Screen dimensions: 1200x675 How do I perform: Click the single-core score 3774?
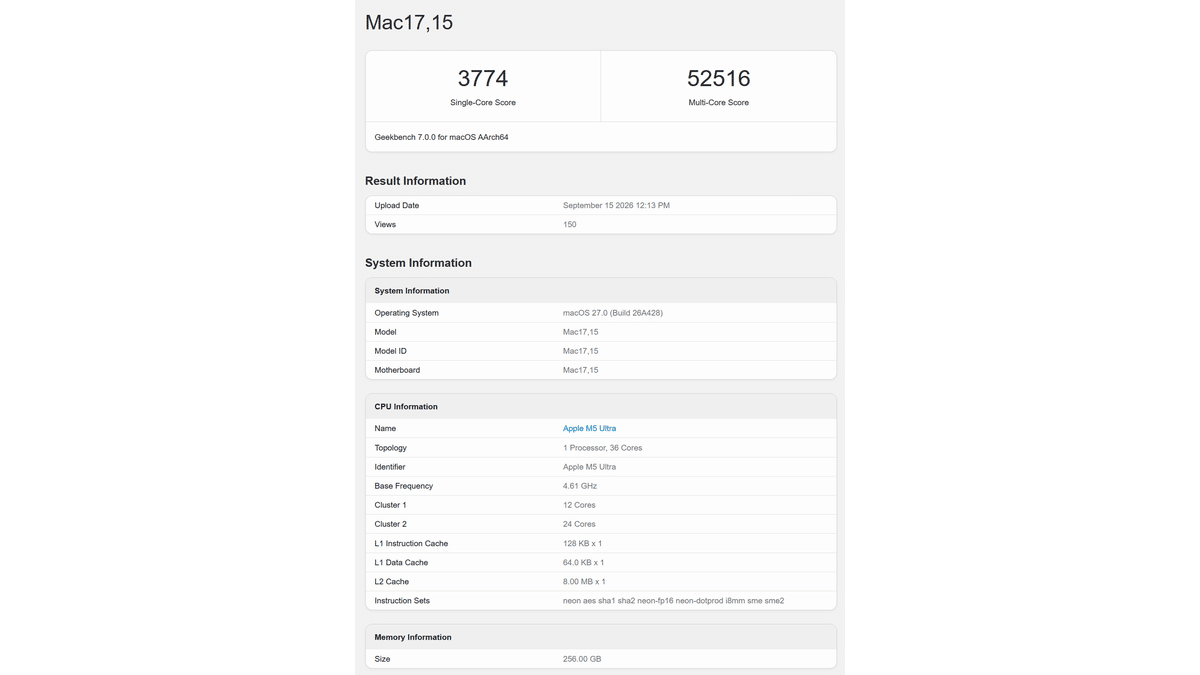pyautogui.click(x=483, y=78)
